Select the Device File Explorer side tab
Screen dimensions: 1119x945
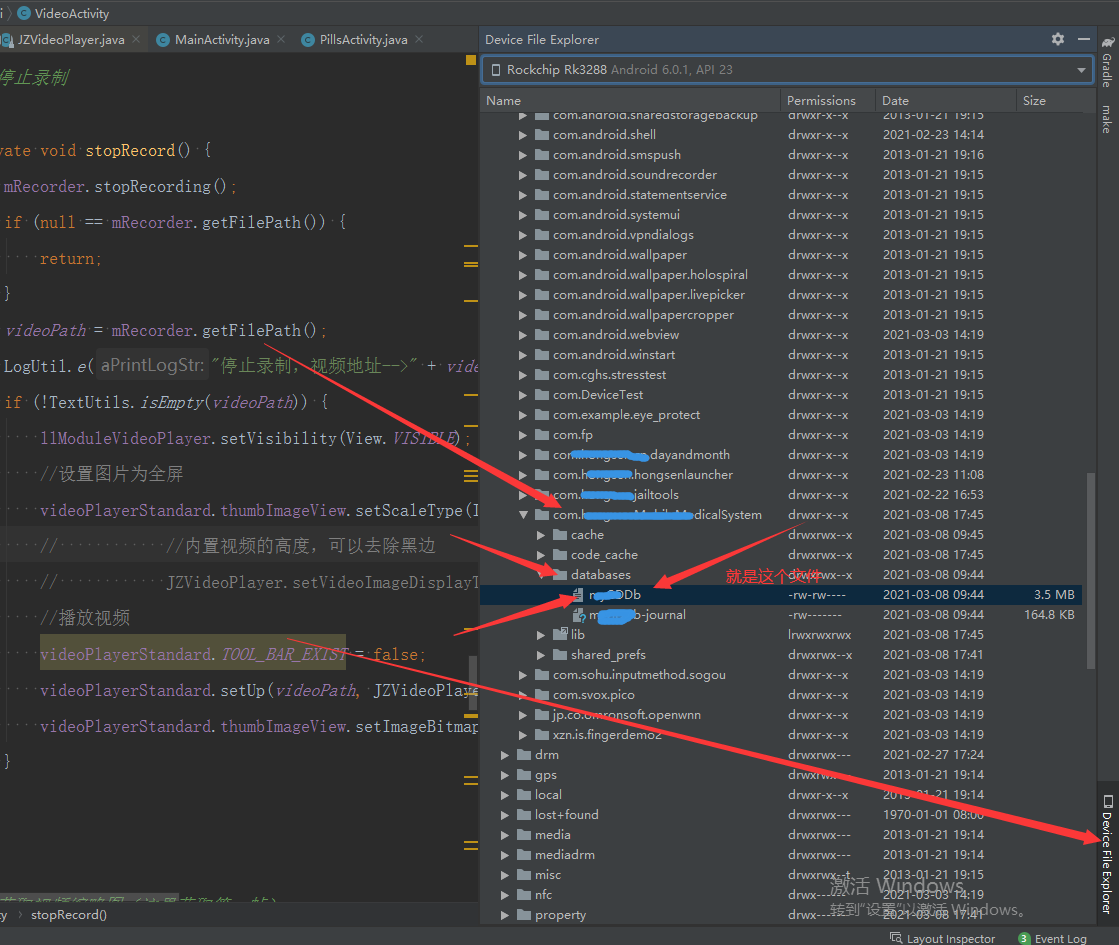pos(1106,855)
